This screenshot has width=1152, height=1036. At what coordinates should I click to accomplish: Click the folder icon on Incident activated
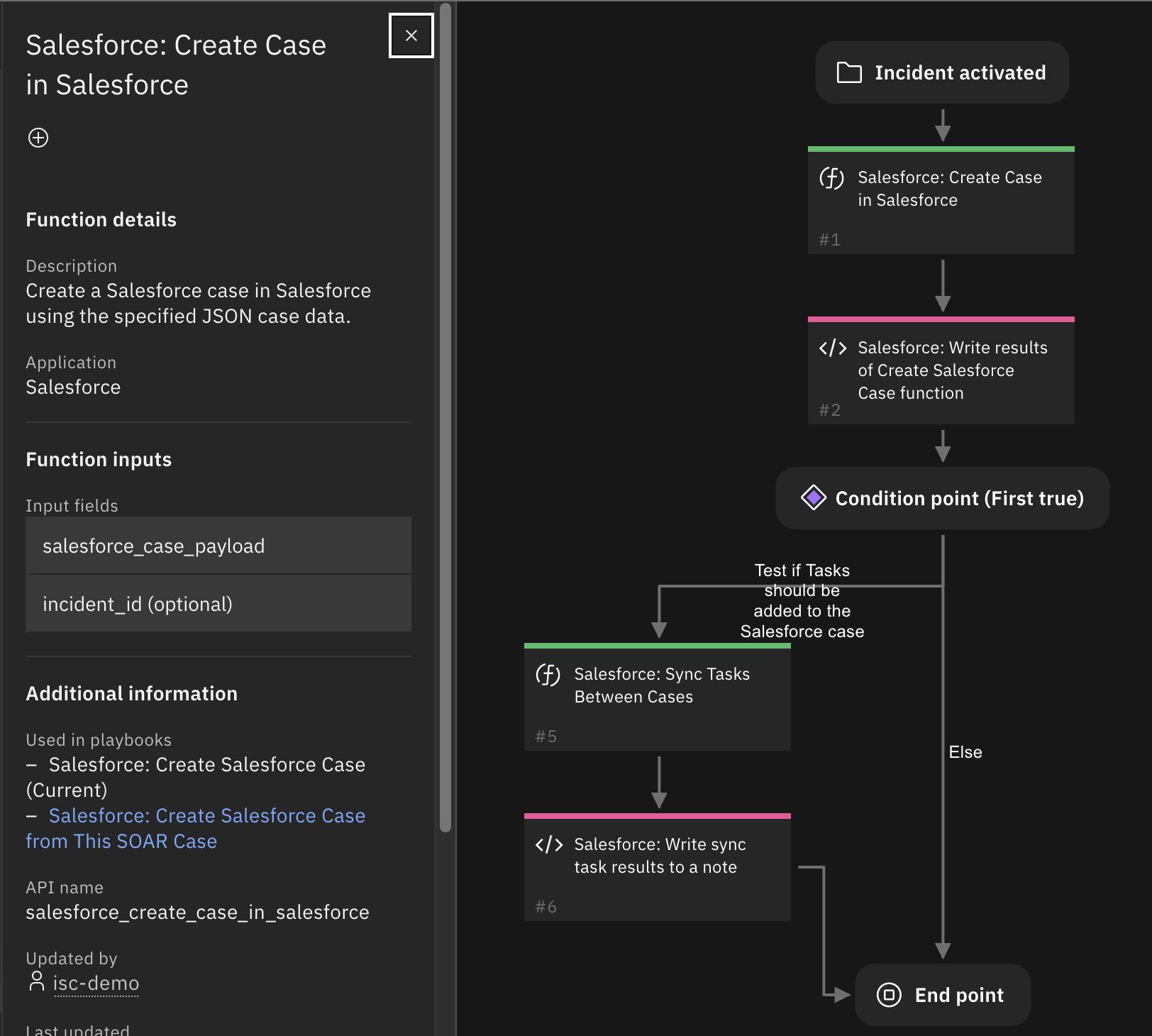[x=849, y=72]
